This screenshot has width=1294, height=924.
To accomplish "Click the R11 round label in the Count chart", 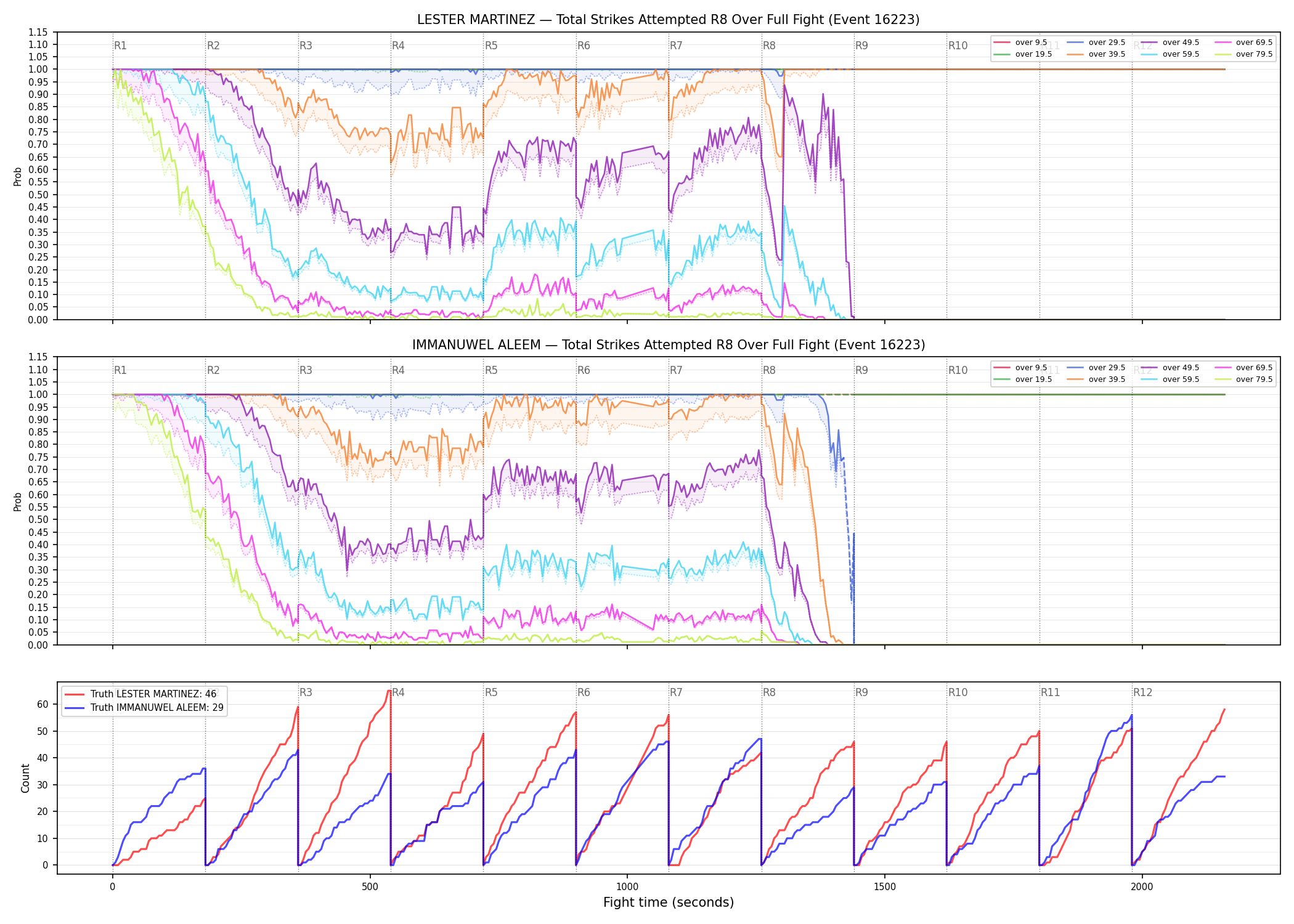I will [1051, 692].
